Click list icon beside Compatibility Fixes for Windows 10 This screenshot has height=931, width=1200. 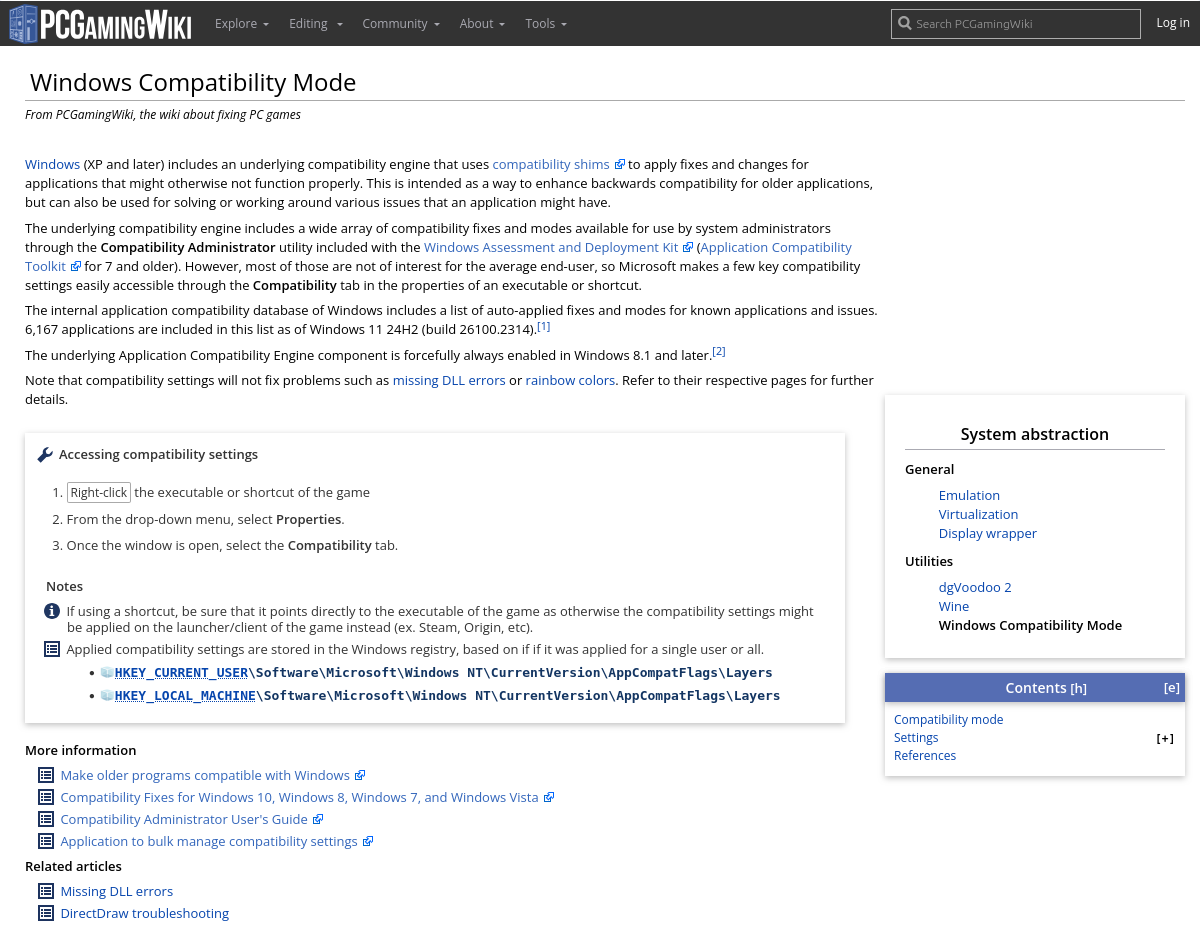point(46,797)
